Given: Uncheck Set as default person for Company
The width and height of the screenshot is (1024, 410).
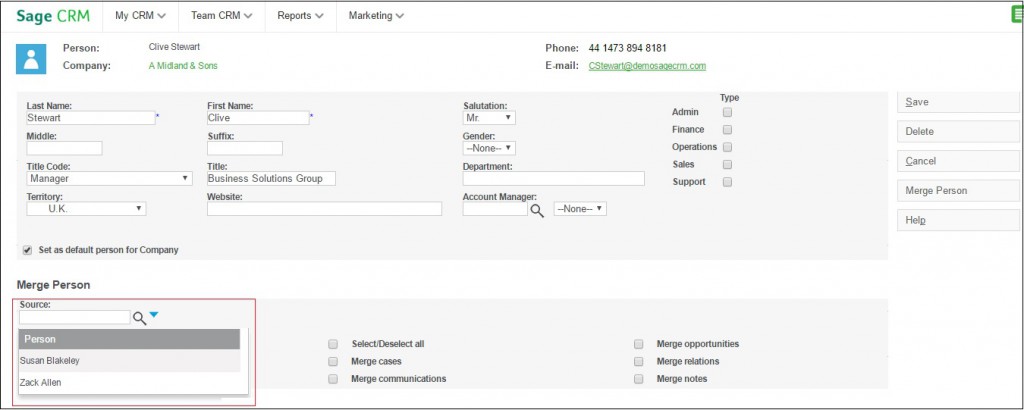Looking at the screenshot, I should (x=27, y=250).
